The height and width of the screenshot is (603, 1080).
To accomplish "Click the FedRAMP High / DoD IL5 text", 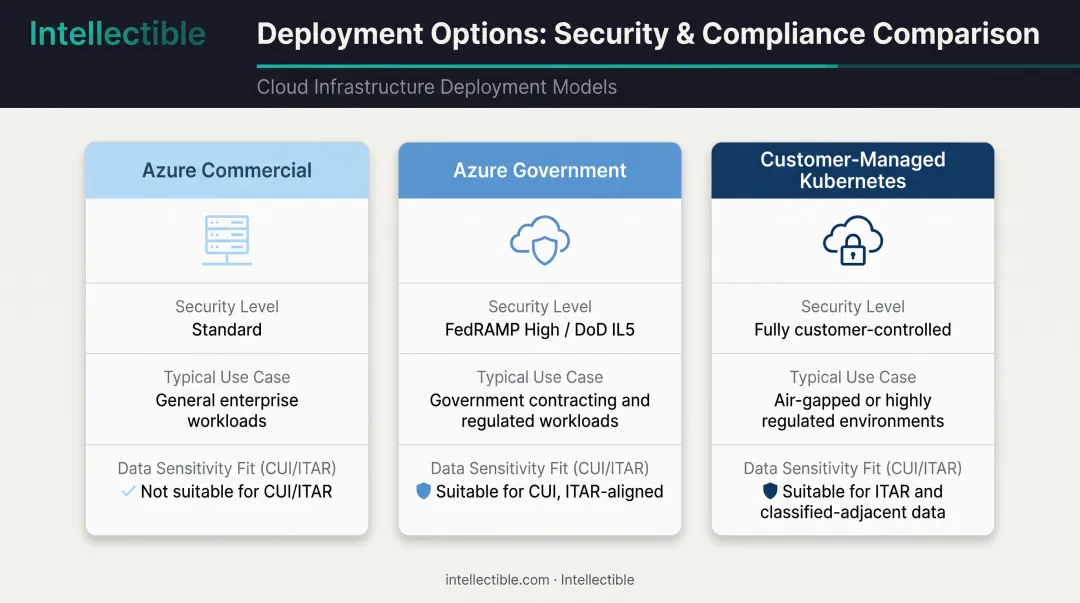I will 540,329.
